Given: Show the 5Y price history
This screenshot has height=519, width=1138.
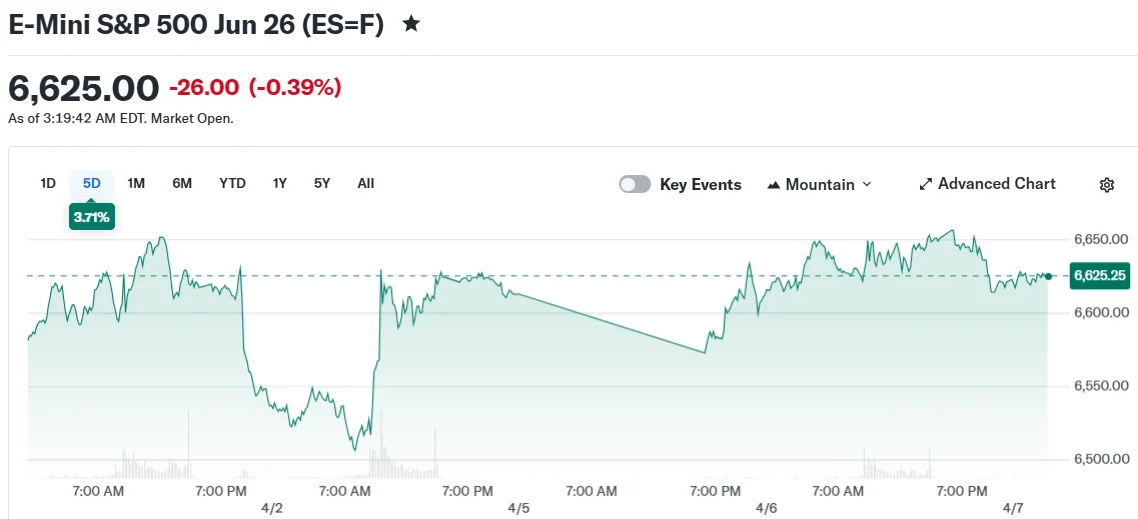Looking at the screenshot, I should coord(322,183).
